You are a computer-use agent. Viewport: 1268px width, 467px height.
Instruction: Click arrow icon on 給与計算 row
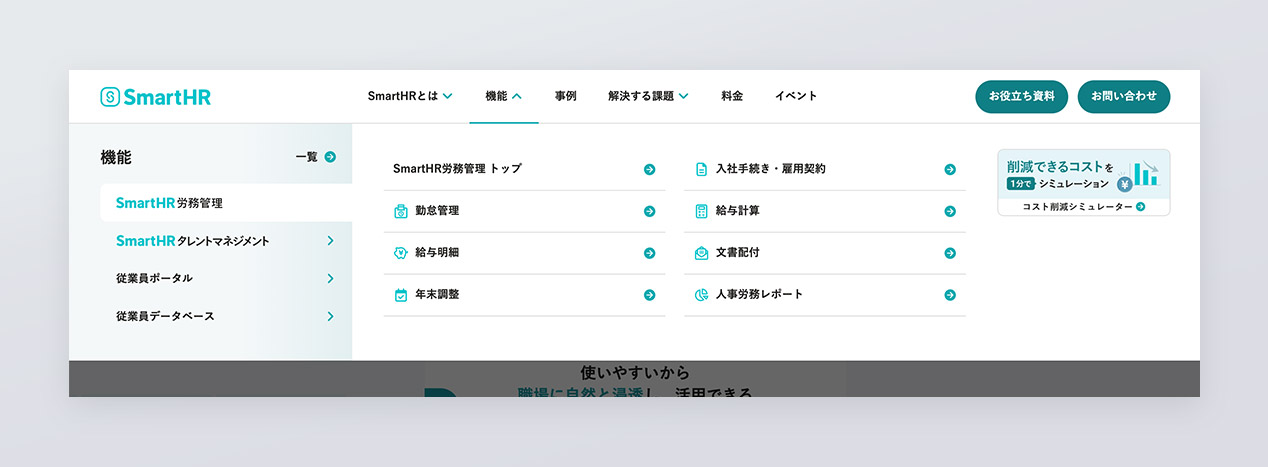pos(950,211)
